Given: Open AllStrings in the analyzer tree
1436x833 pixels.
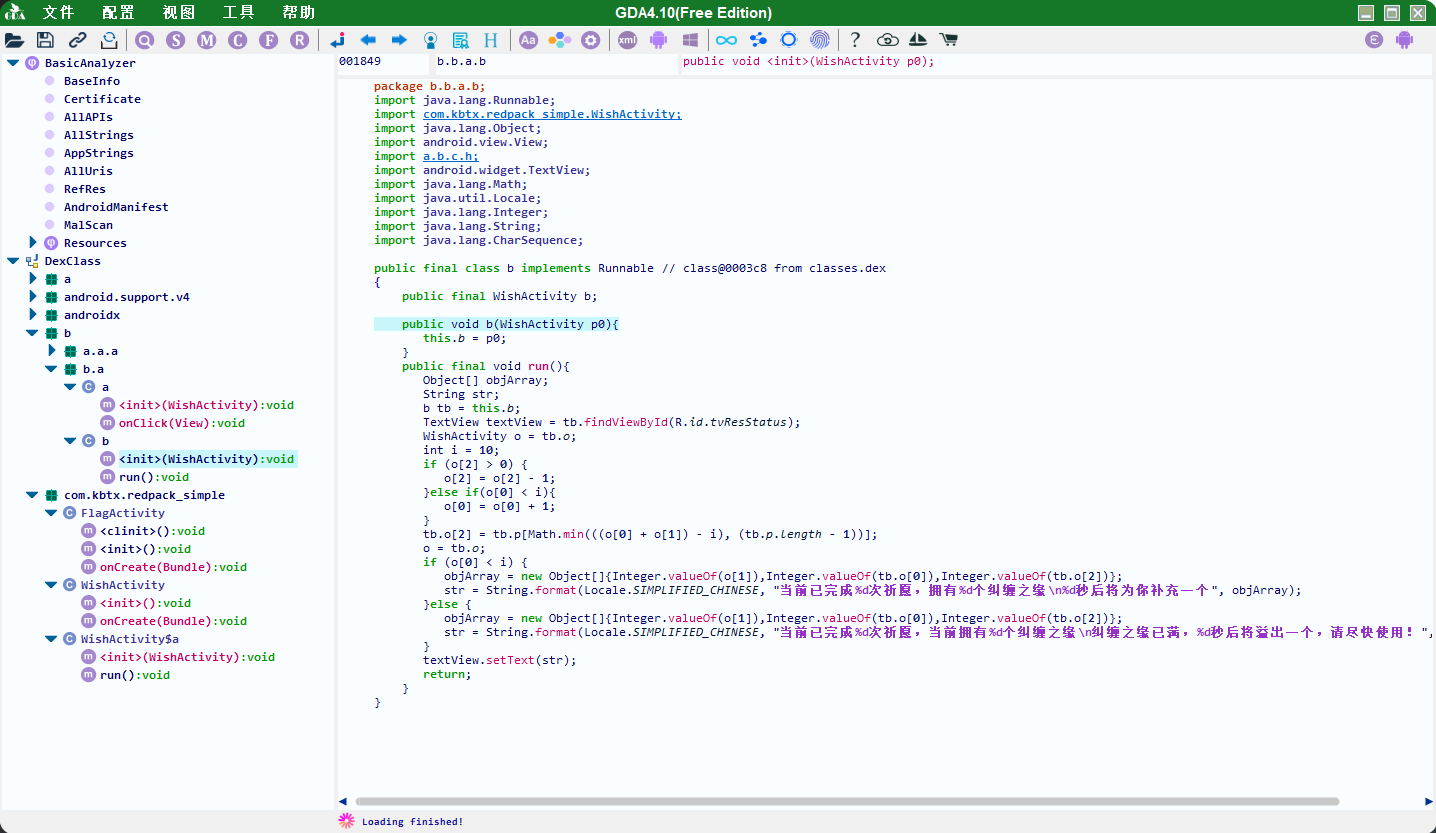Looking at the screenshot, I should tap(99, 135).
